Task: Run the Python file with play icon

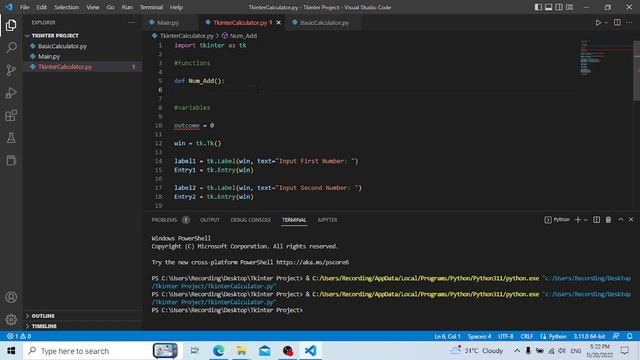Action: 598,23
